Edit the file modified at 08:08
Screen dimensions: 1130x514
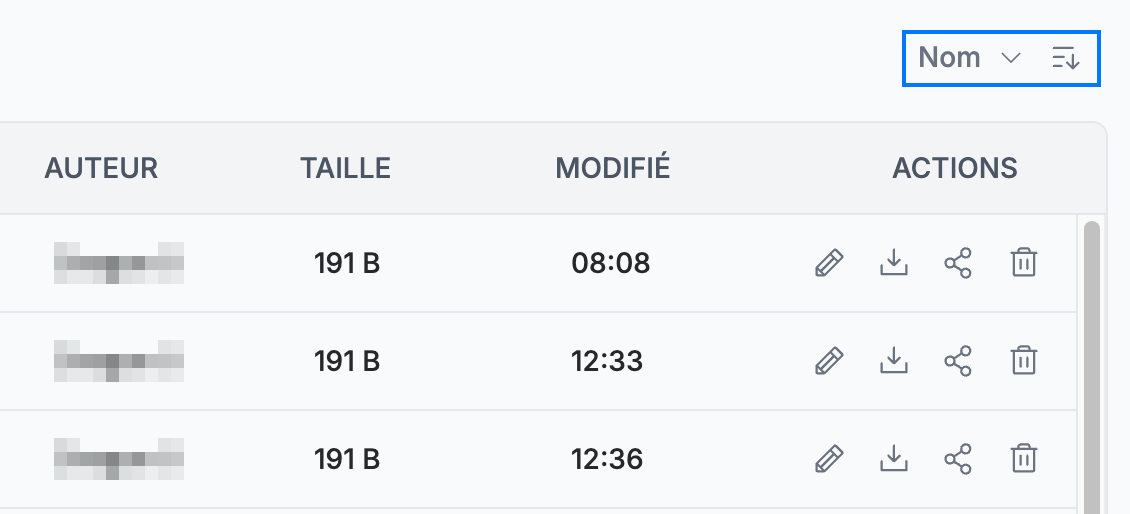pyautogui.click(x=829, y=263)
